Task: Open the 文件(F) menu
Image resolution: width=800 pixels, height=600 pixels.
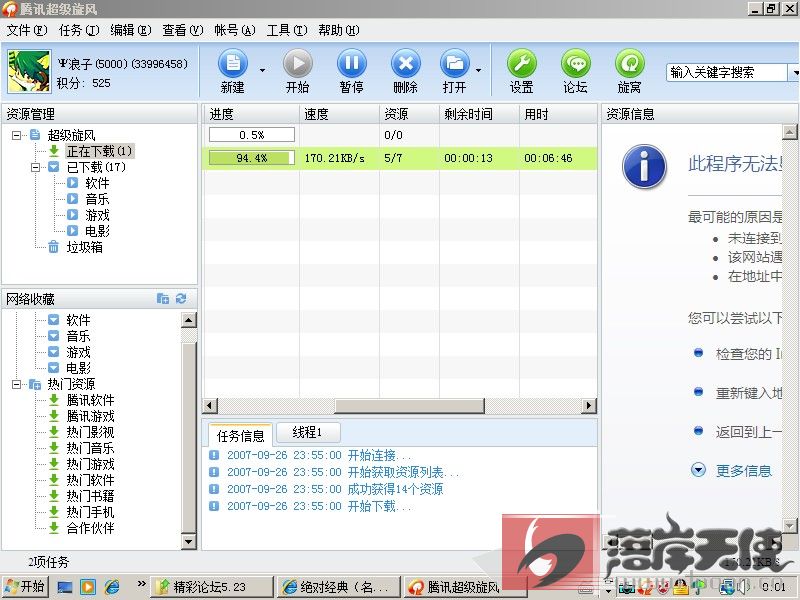Action: click(27, 31)
